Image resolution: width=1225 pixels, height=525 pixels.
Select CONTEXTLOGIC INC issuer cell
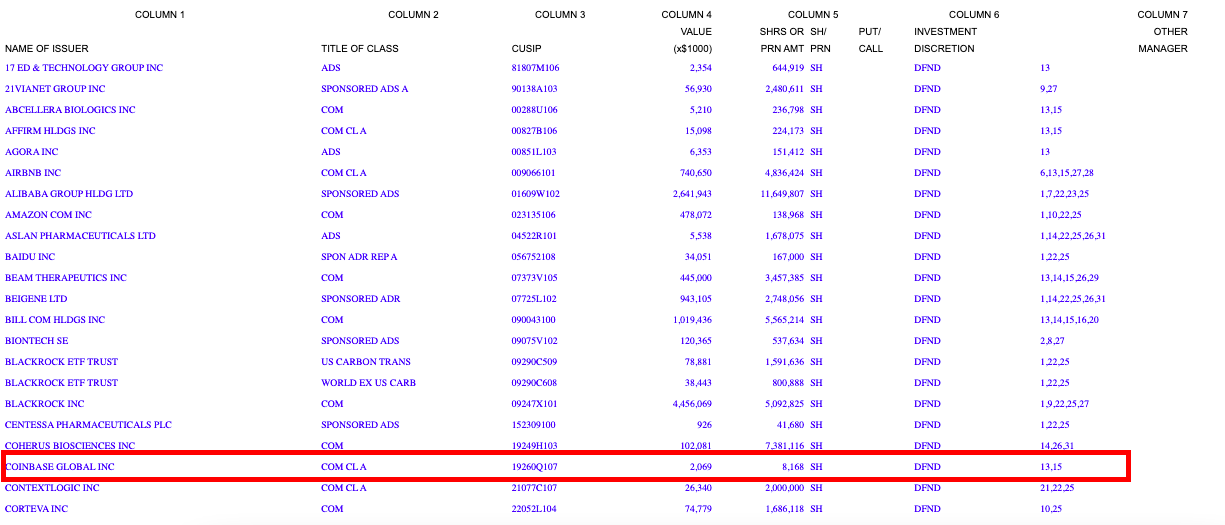pos(52,488)
